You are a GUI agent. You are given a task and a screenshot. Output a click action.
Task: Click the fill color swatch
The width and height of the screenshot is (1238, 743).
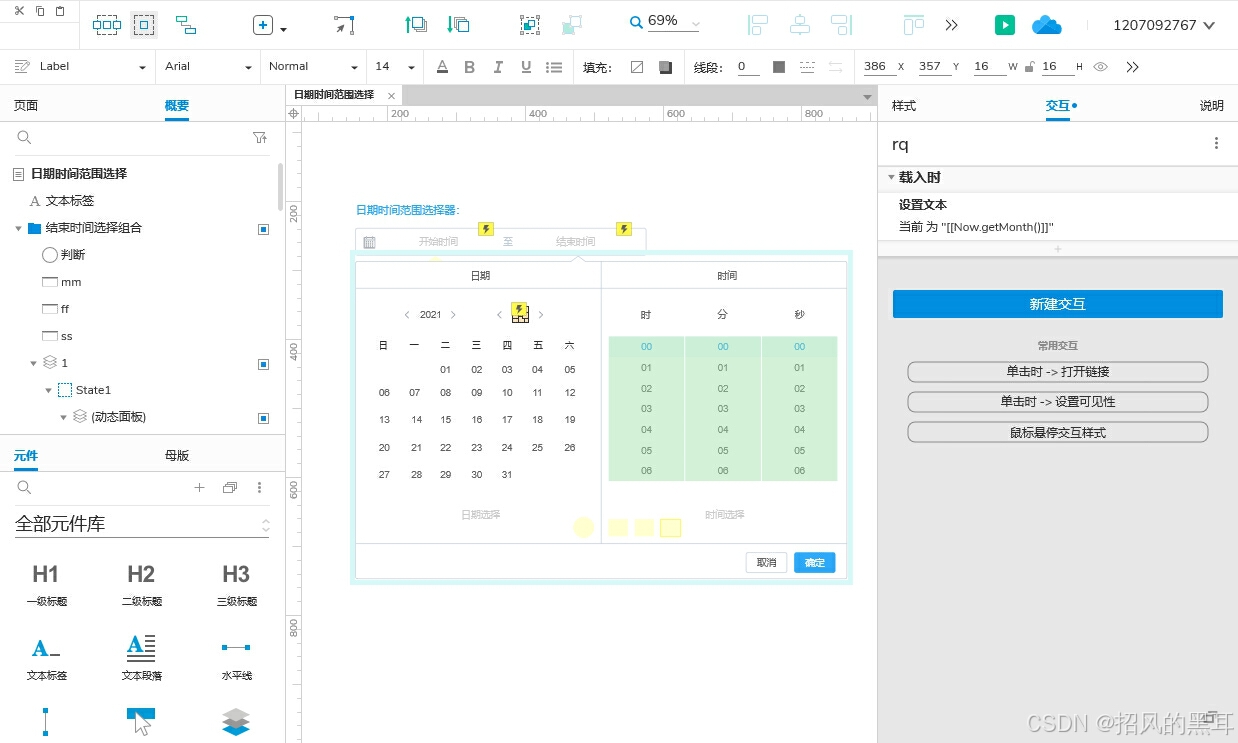click(665, 67)
